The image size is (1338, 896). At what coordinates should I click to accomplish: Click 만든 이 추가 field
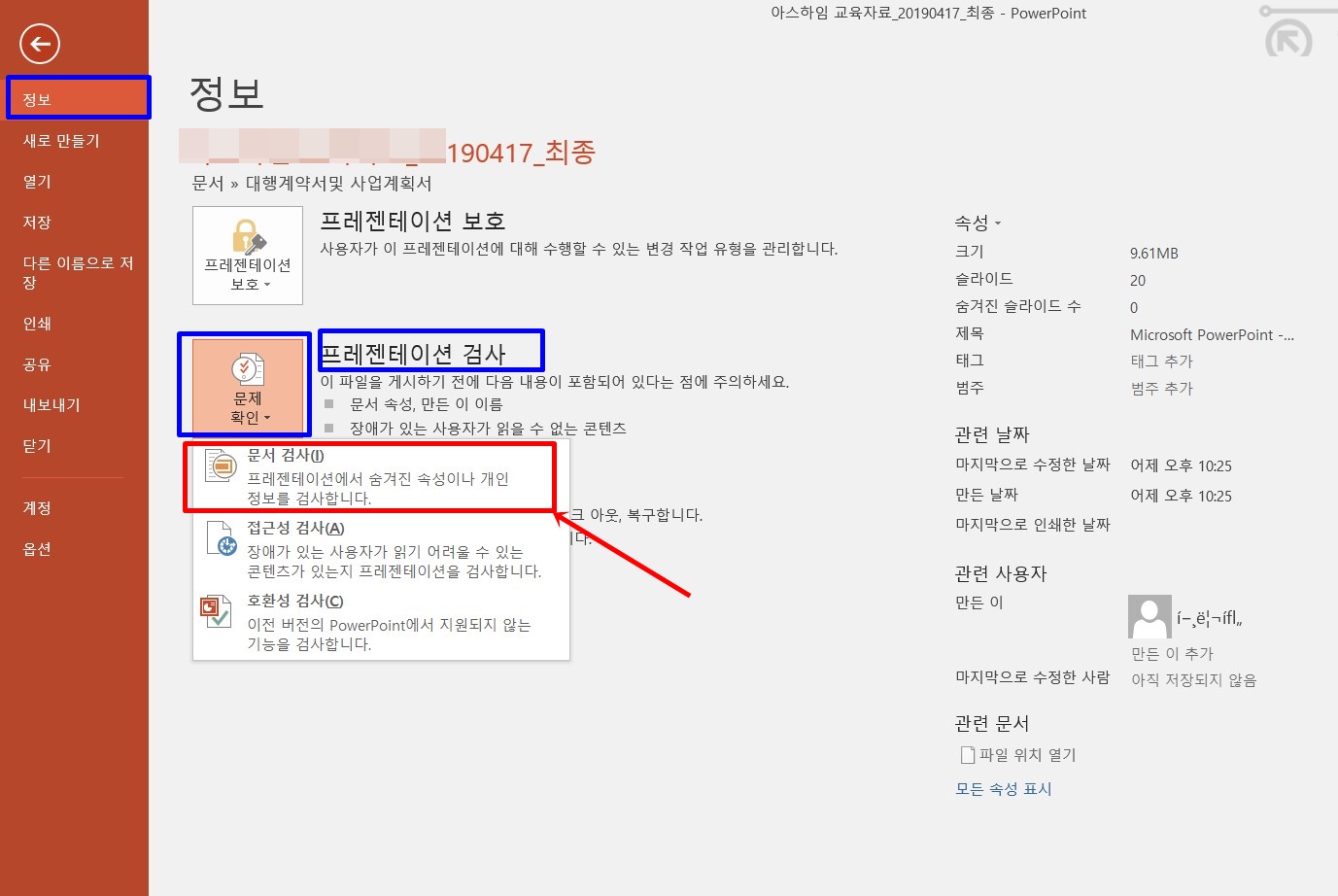[x=1172, y=653]
